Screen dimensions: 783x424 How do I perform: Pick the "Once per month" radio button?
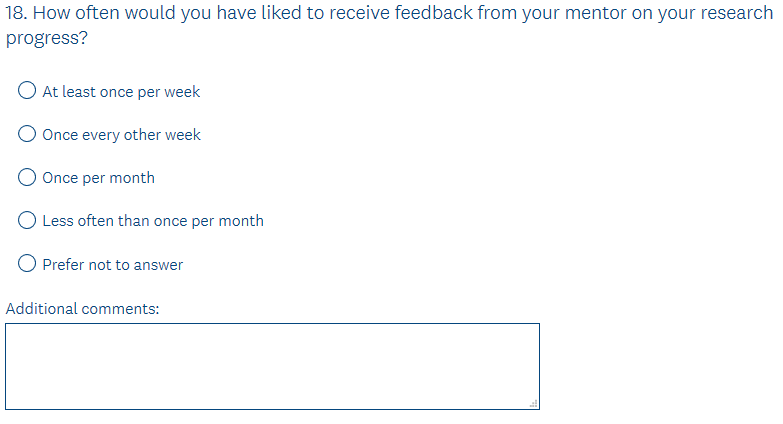tap(28, 177)
